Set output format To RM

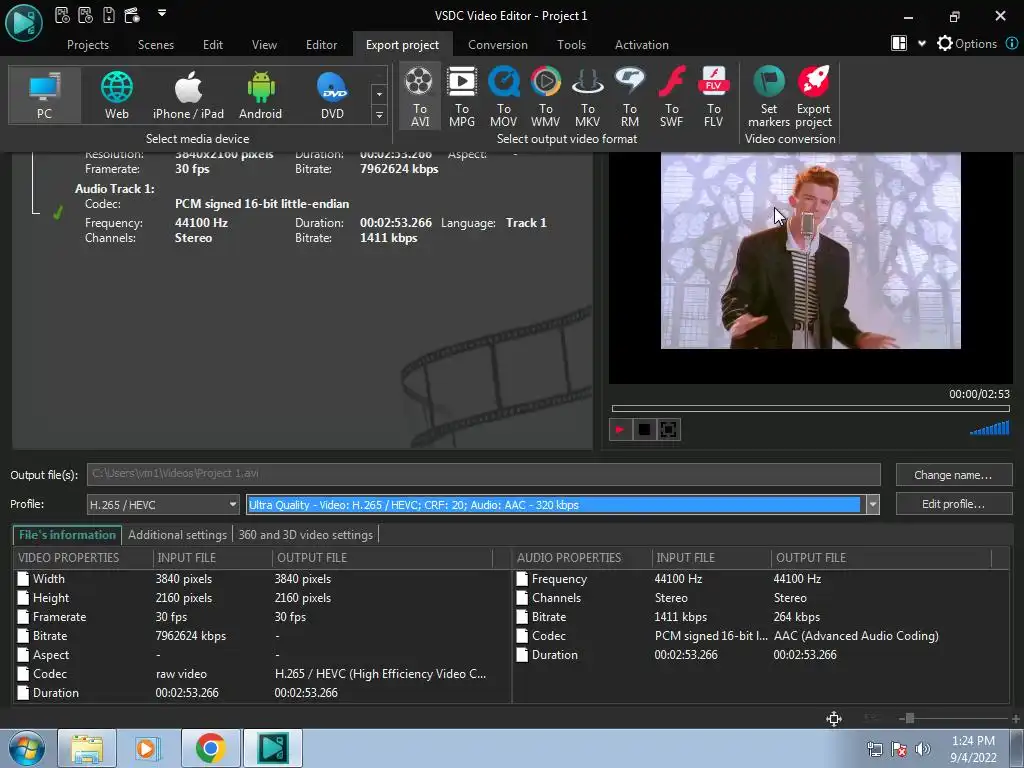[x=630, y=97]
